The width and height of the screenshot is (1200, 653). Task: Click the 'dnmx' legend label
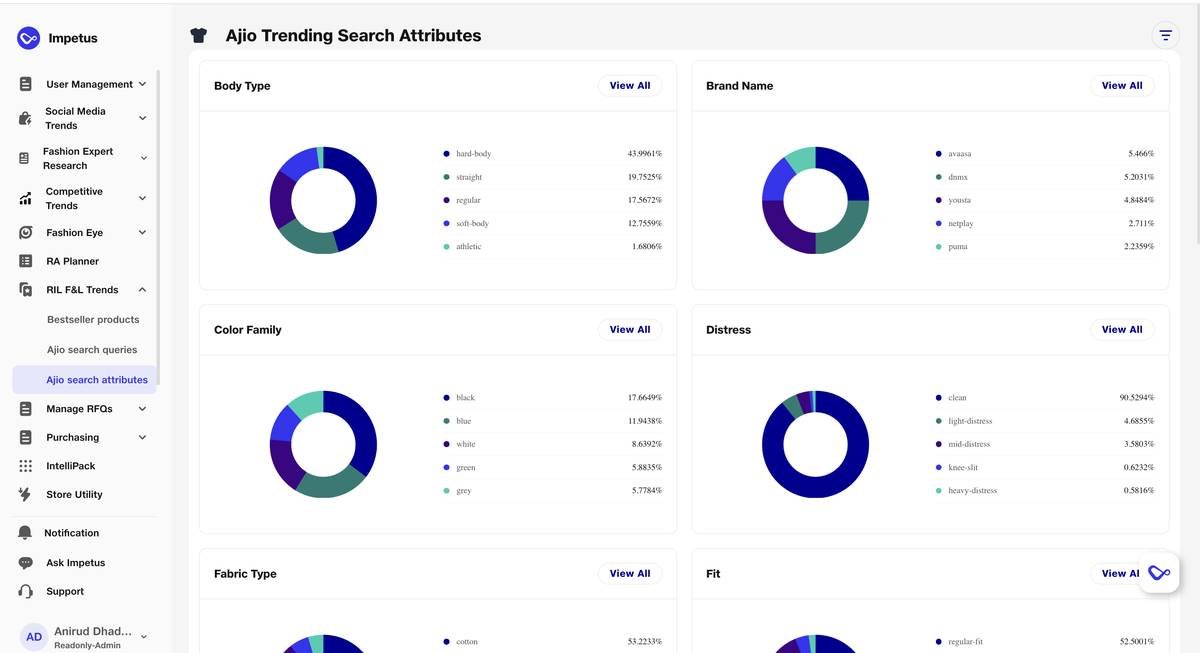tap(958, 177)
